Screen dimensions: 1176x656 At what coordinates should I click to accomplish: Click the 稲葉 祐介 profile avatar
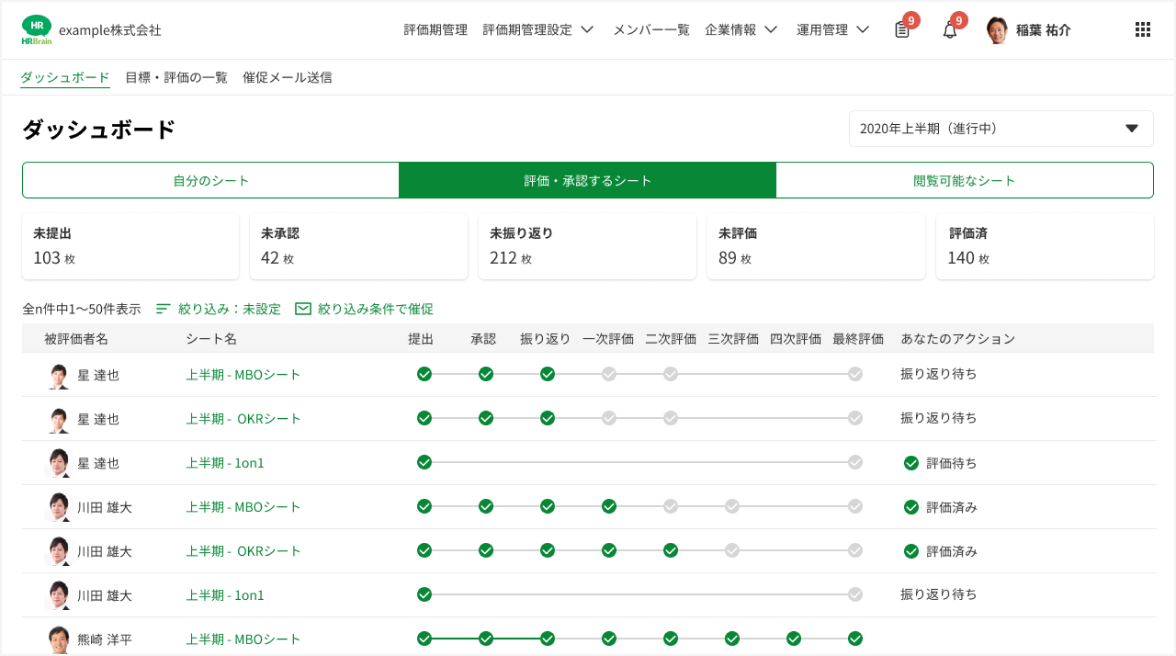[997, 30]
